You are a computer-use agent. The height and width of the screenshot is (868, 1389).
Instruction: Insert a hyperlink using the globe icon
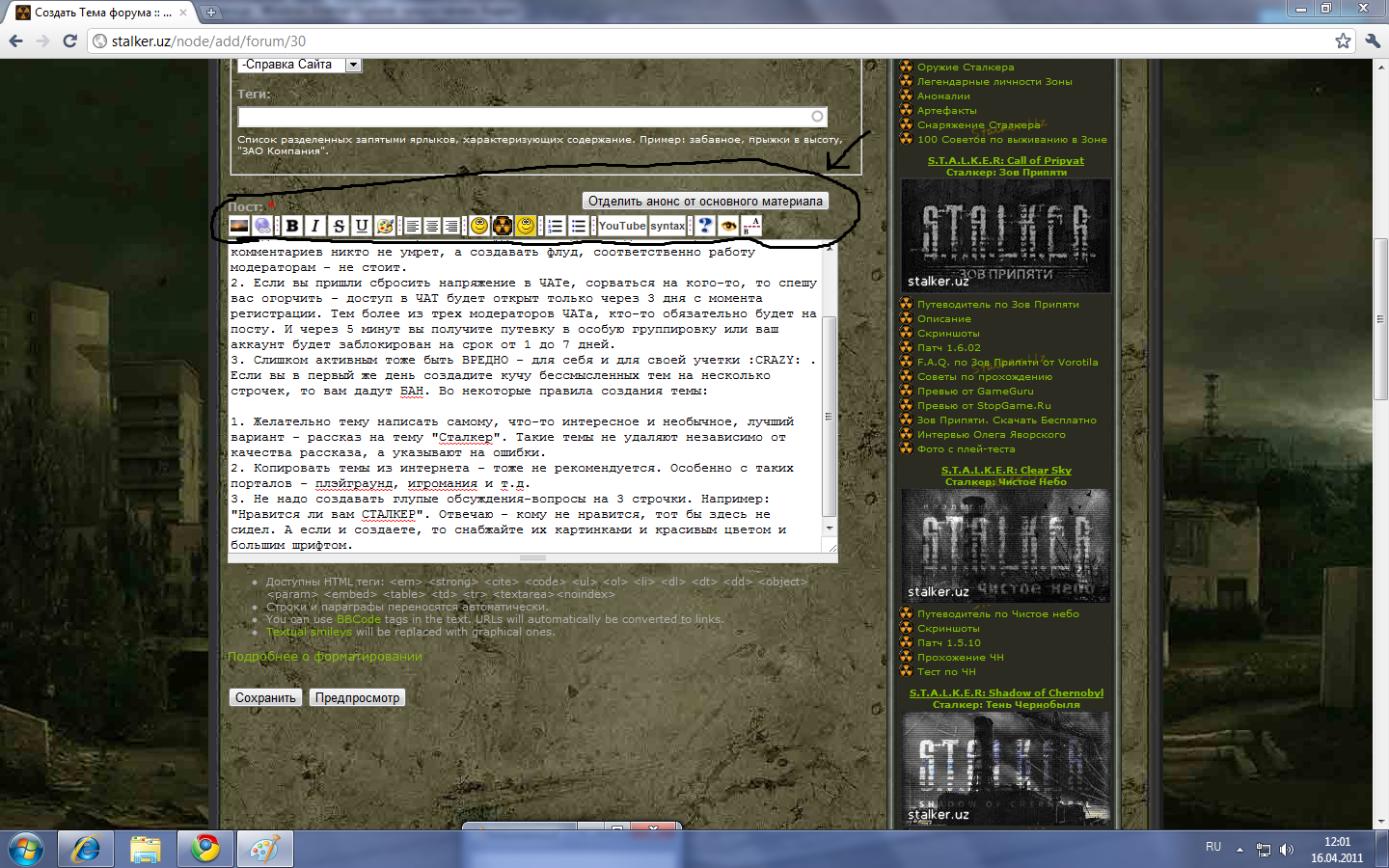click(x=262, y=226)
